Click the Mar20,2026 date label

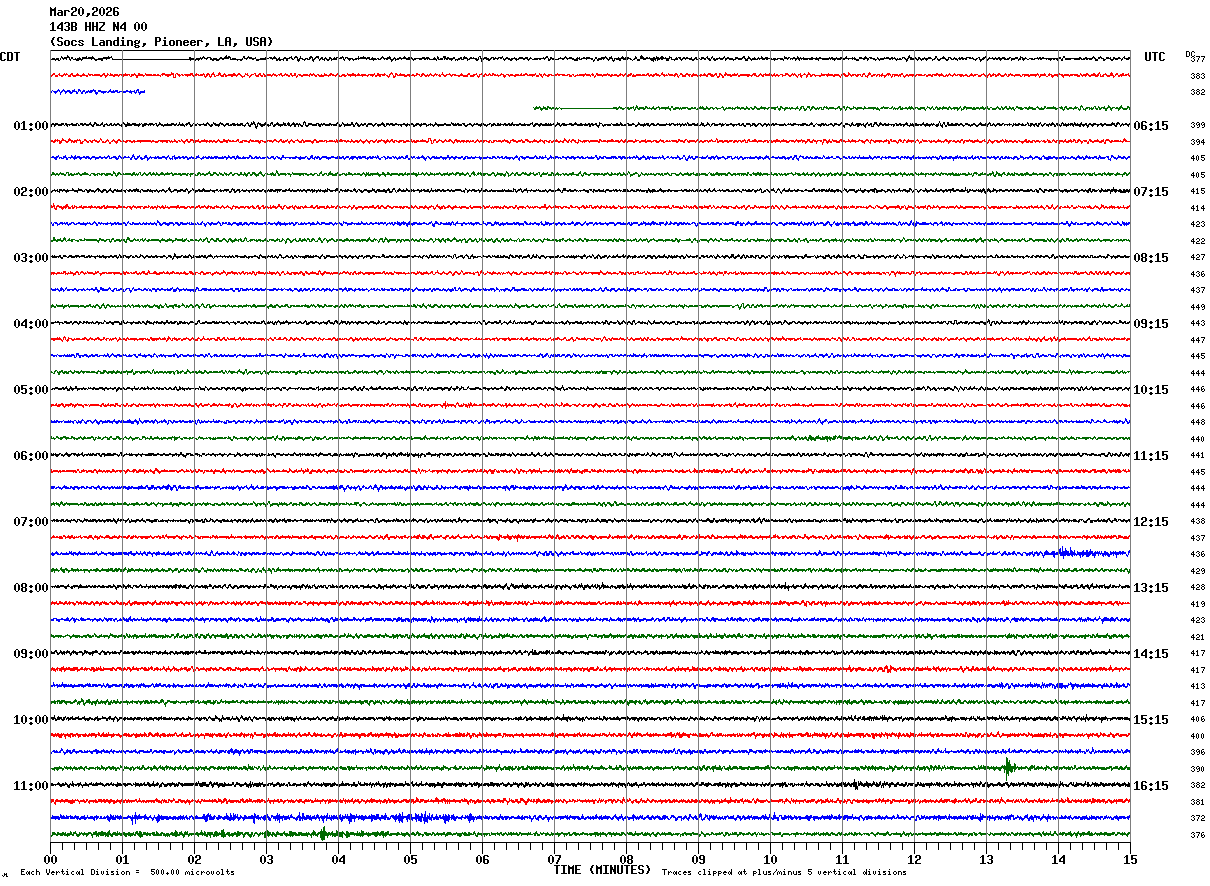coord(84,12)
